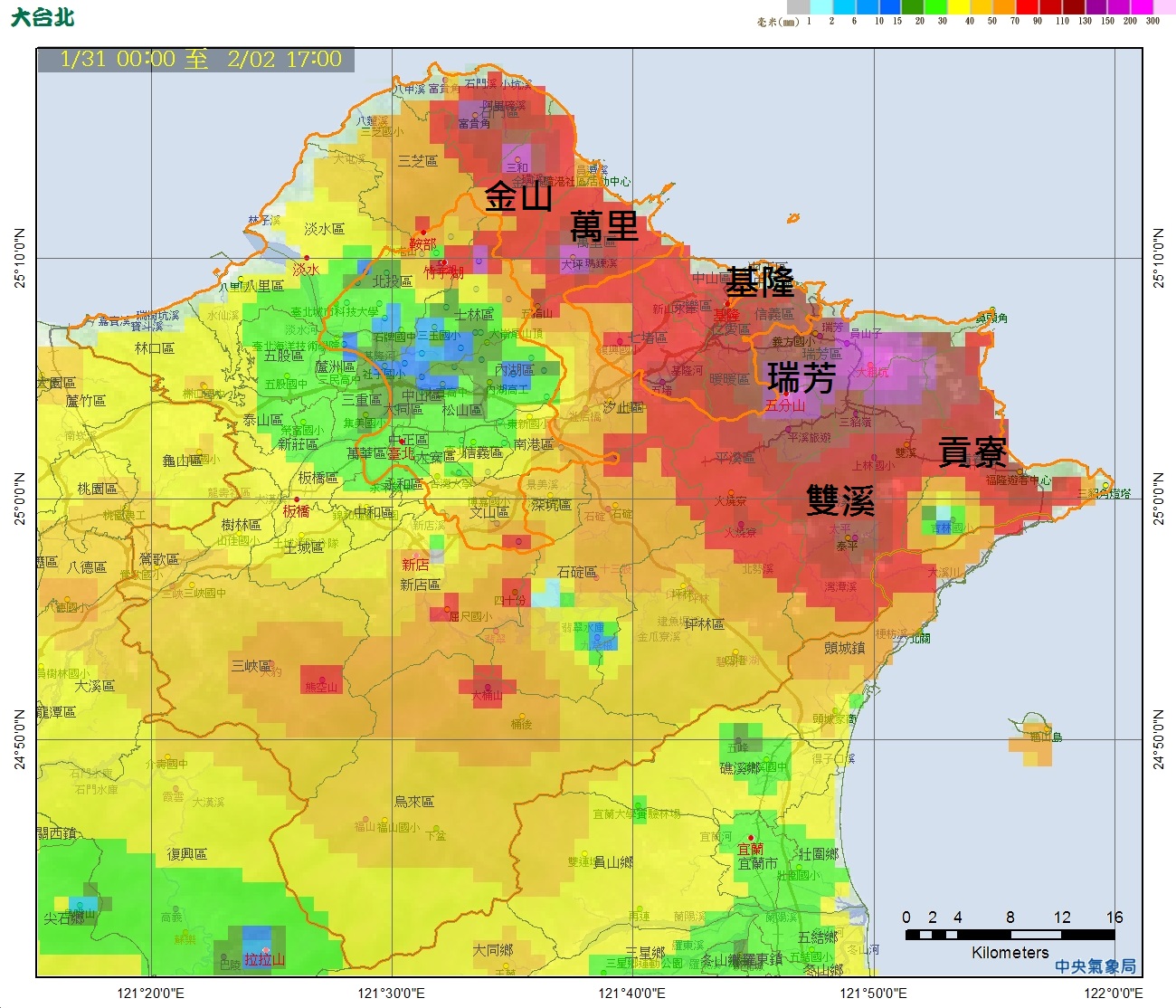
Task: Click the dark green 15–20 mm legend swatch
Action: [912, 7]
